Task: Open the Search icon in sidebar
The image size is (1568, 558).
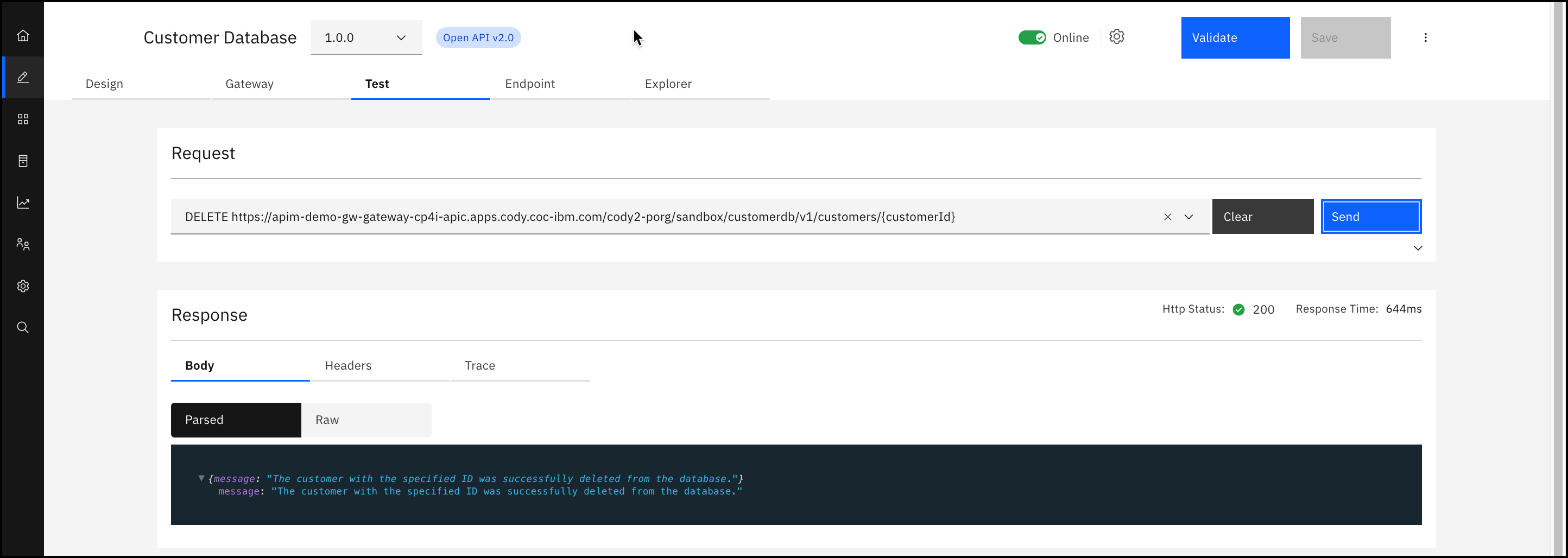Action: [x=22, y=327]
